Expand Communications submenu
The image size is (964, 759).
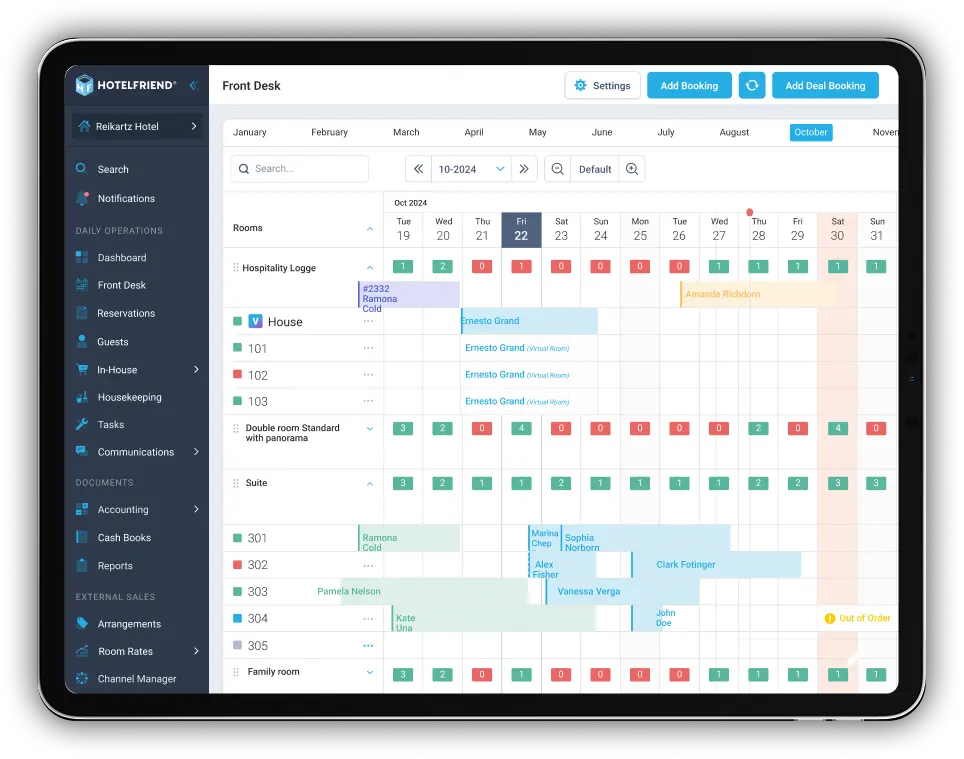pos(196,452)
